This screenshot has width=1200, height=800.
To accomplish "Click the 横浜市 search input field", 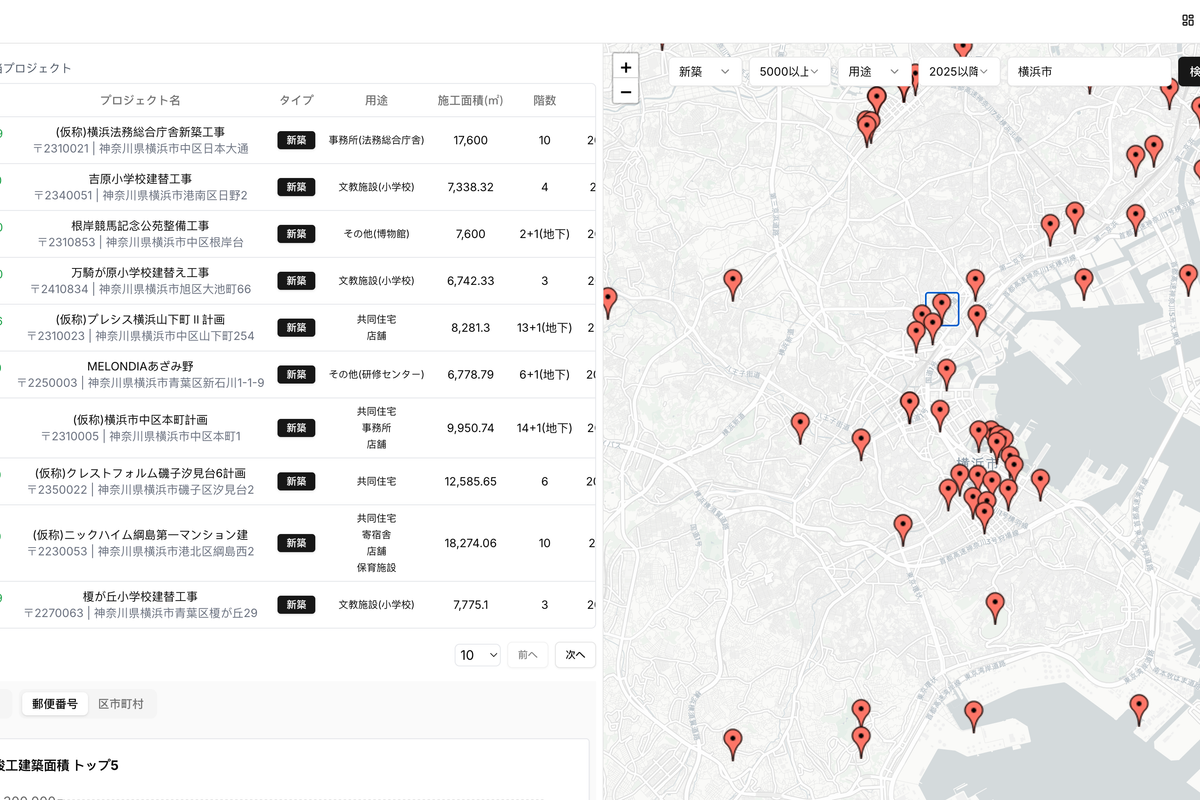I will pos(1089,71).
